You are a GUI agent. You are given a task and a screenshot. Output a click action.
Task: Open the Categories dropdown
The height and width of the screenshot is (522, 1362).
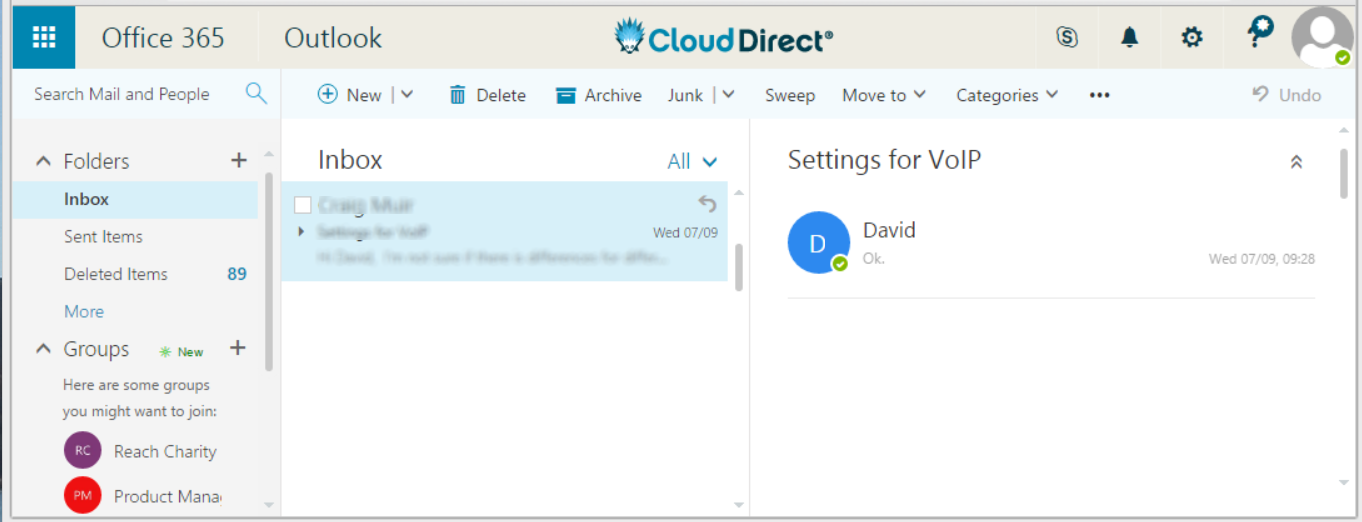point(1007,95)
